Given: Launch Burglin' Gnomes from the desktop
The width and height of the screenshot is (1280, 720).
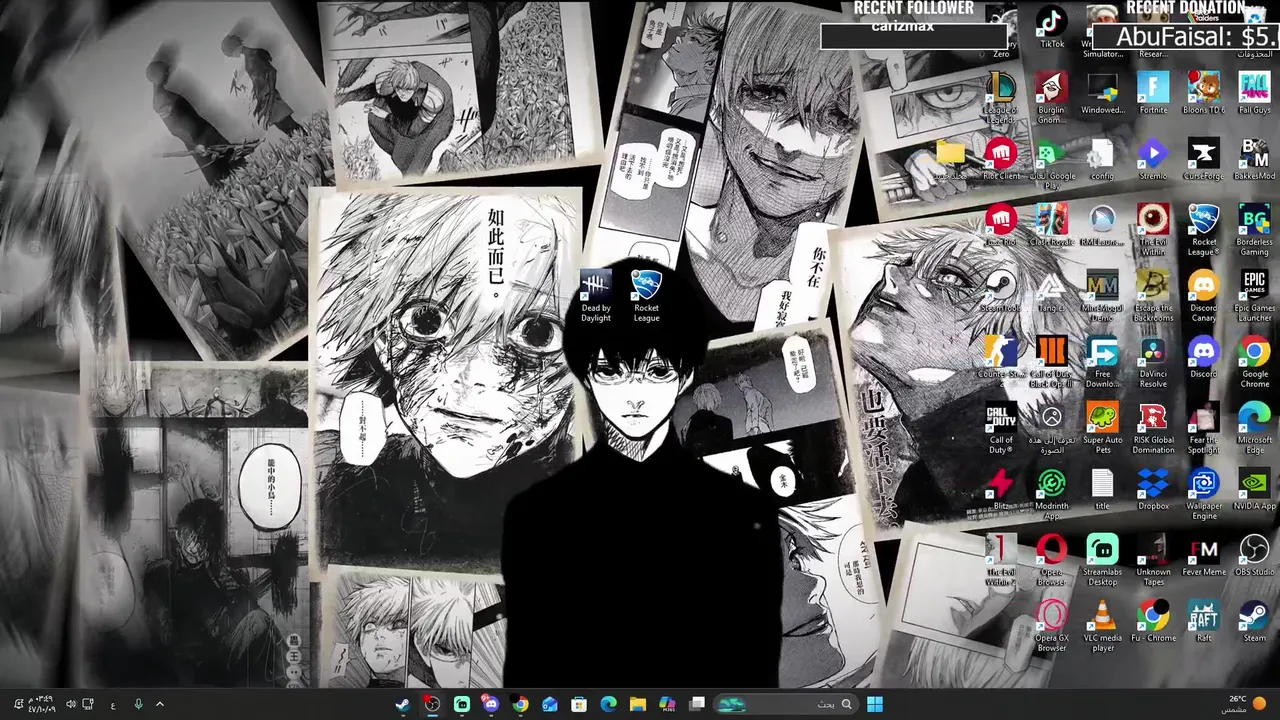Looking at the screenshot, I should (x=1051, y=97).
